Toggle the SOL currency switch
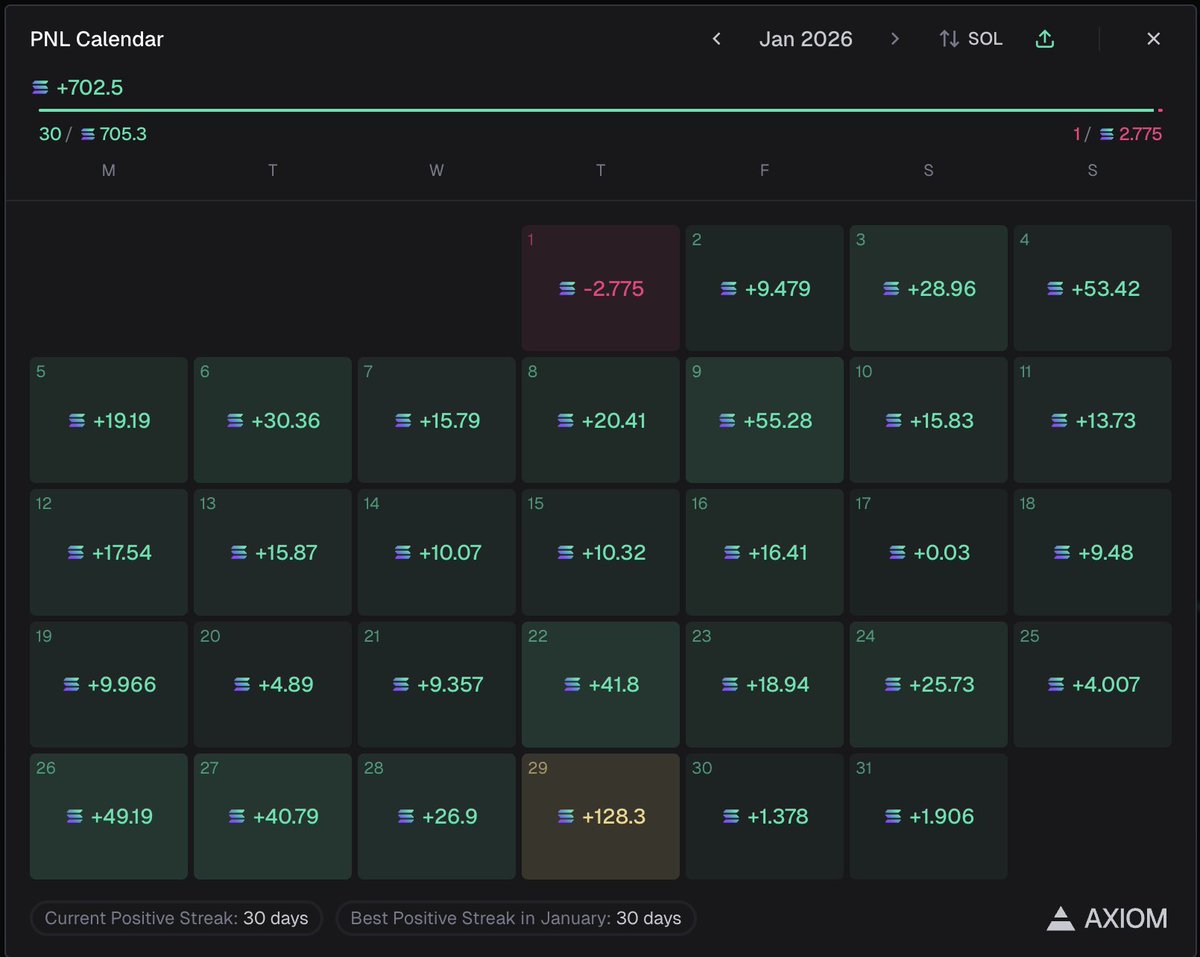 click(971, 39)
